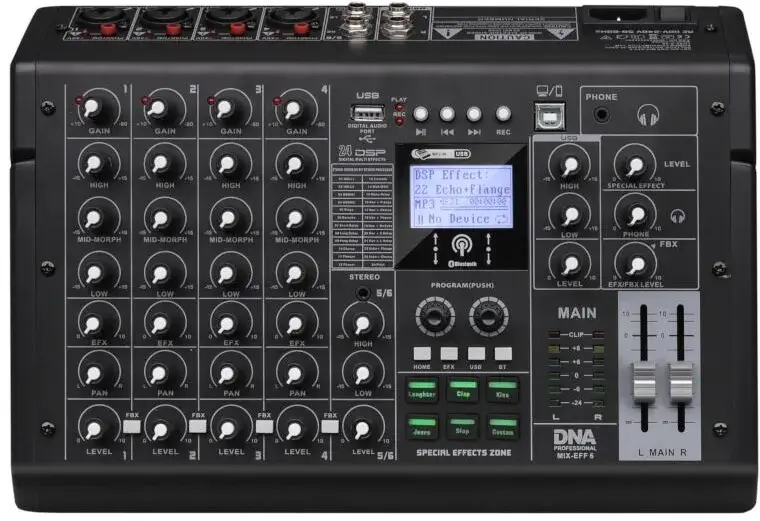Viewport: 760px width, 521px height.
Task: Click the USB section HIGH knob
Action: tap(570, 165)
